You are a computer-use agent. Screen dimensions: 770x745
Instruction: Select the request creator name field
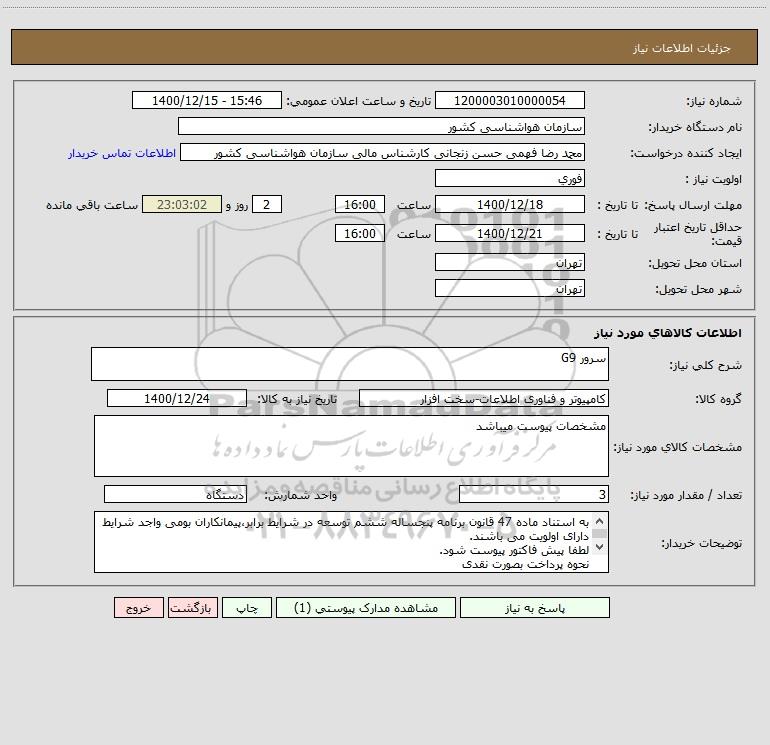(x=383, y=152)
